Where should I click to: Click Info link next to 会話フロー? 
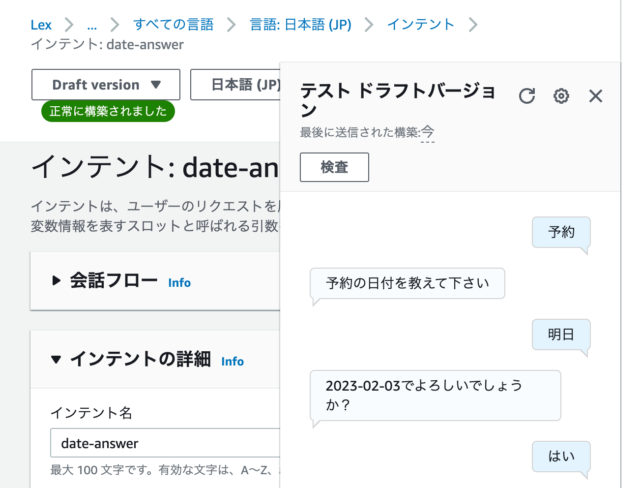pos(179,283)
